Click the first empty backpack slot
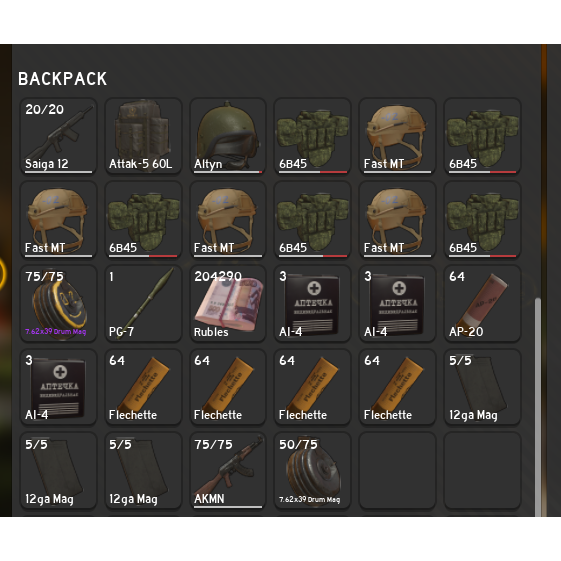 pos(397,471)
